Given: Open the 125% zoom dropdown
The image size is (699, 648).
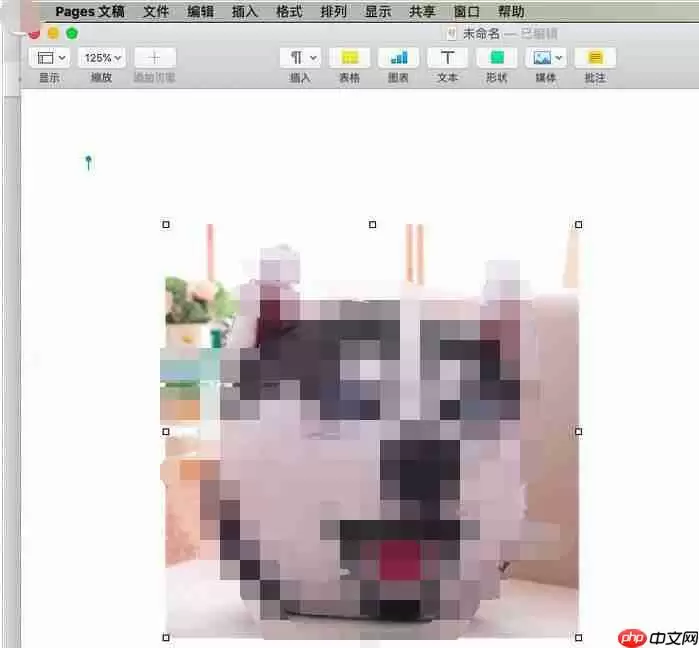Looking at the screenshot, I should (x=102, y=57).
